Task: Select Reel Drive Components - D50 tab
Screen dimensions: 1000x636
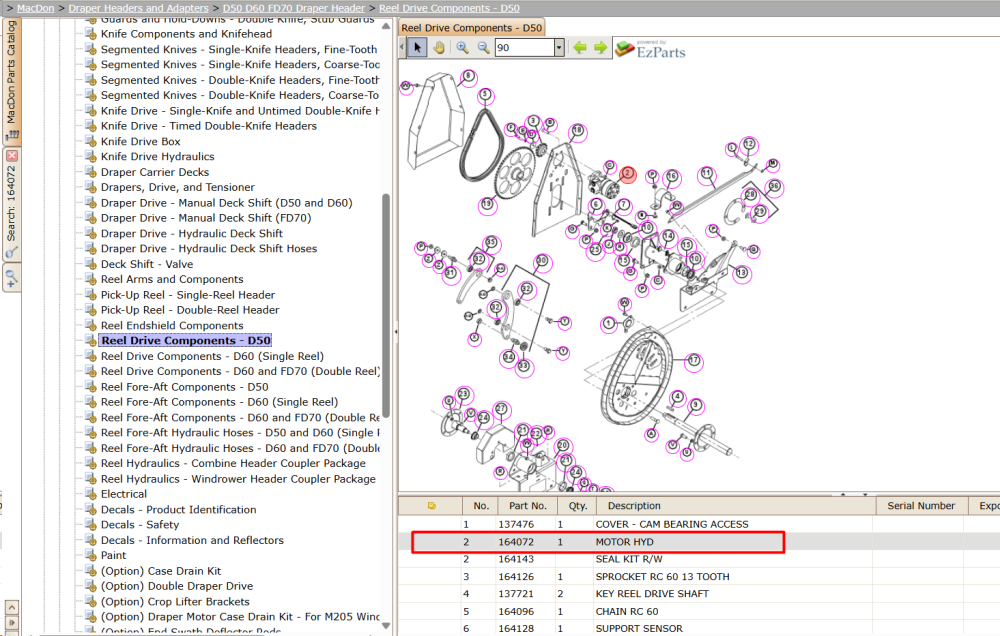Action: click(471, 28)
